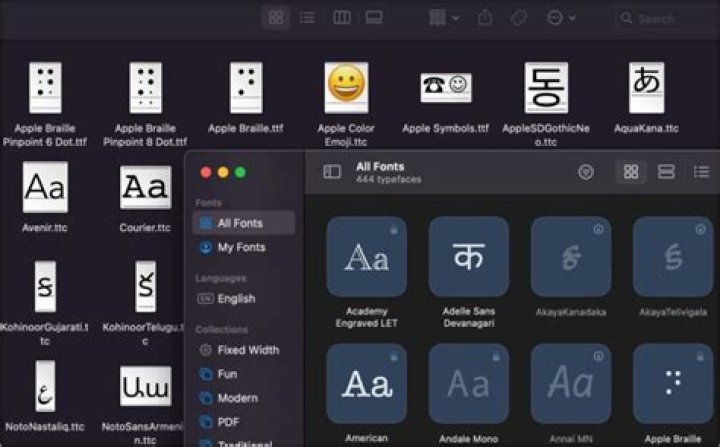Switch Finder to column view
The image size is (720, 447).
[x=342, y=18]
